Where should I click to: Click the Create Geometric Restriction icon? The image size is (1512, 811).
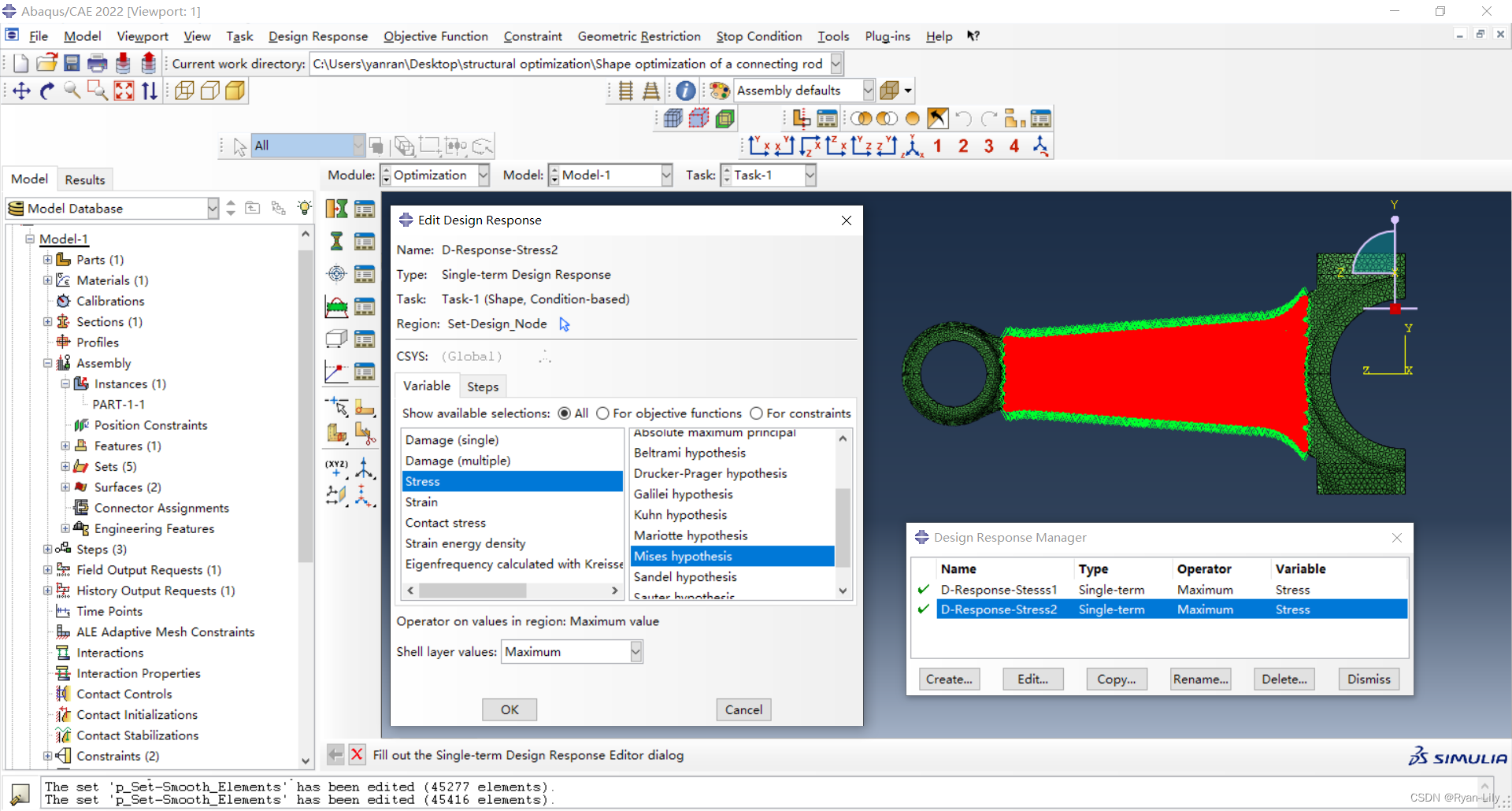pyautogui.click(x=337, y=339)
